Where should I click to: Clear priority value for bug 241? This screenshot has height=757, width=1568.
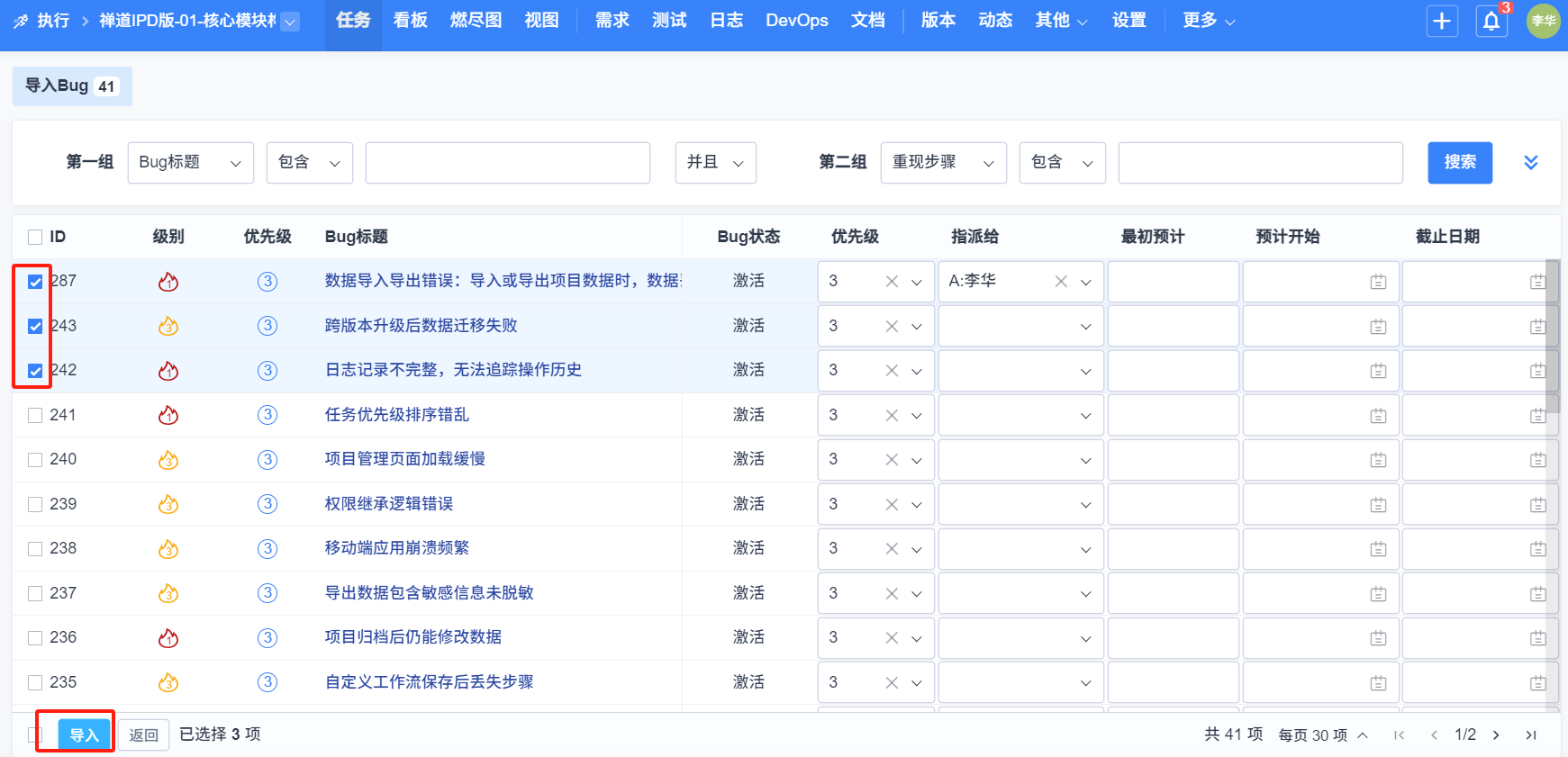892,416
